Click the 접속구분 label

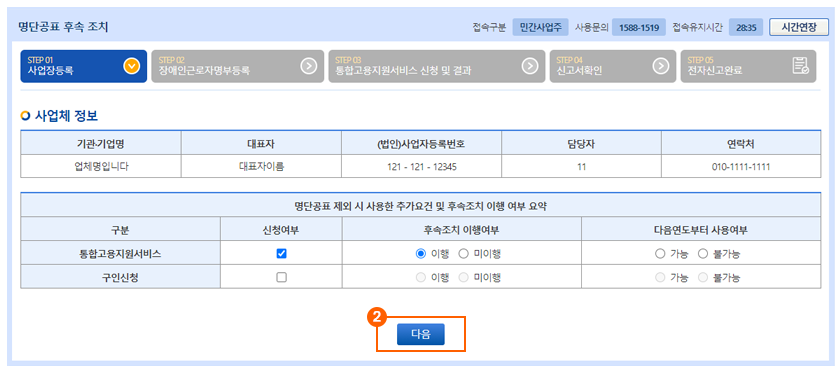point(489,27)
